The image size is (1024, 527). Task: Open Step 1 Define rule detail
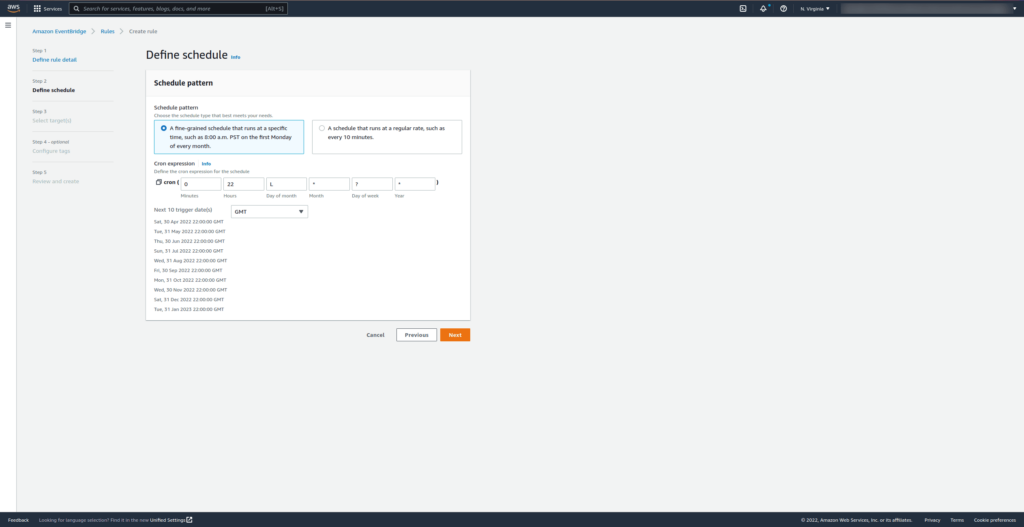tap(54, 59)
